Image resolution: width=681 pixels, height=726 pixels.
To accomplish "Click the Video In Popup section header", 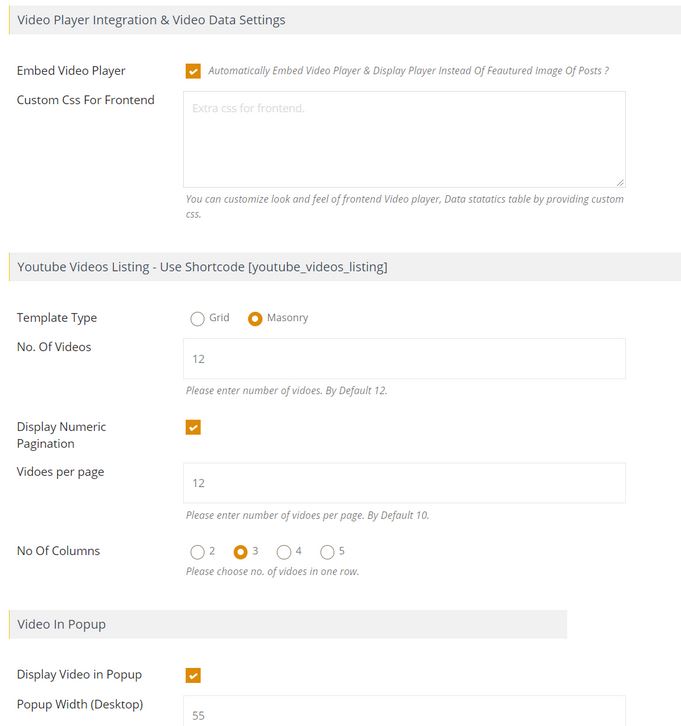I will (x=287, y=624).
